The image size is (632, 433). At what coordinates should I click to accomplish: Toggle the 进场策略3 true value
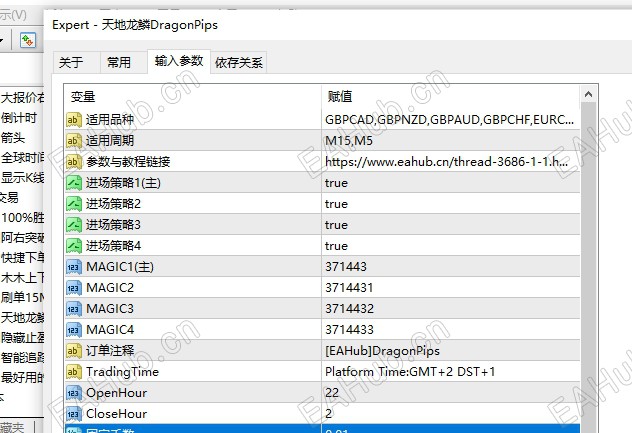click(x=451, y=225)
